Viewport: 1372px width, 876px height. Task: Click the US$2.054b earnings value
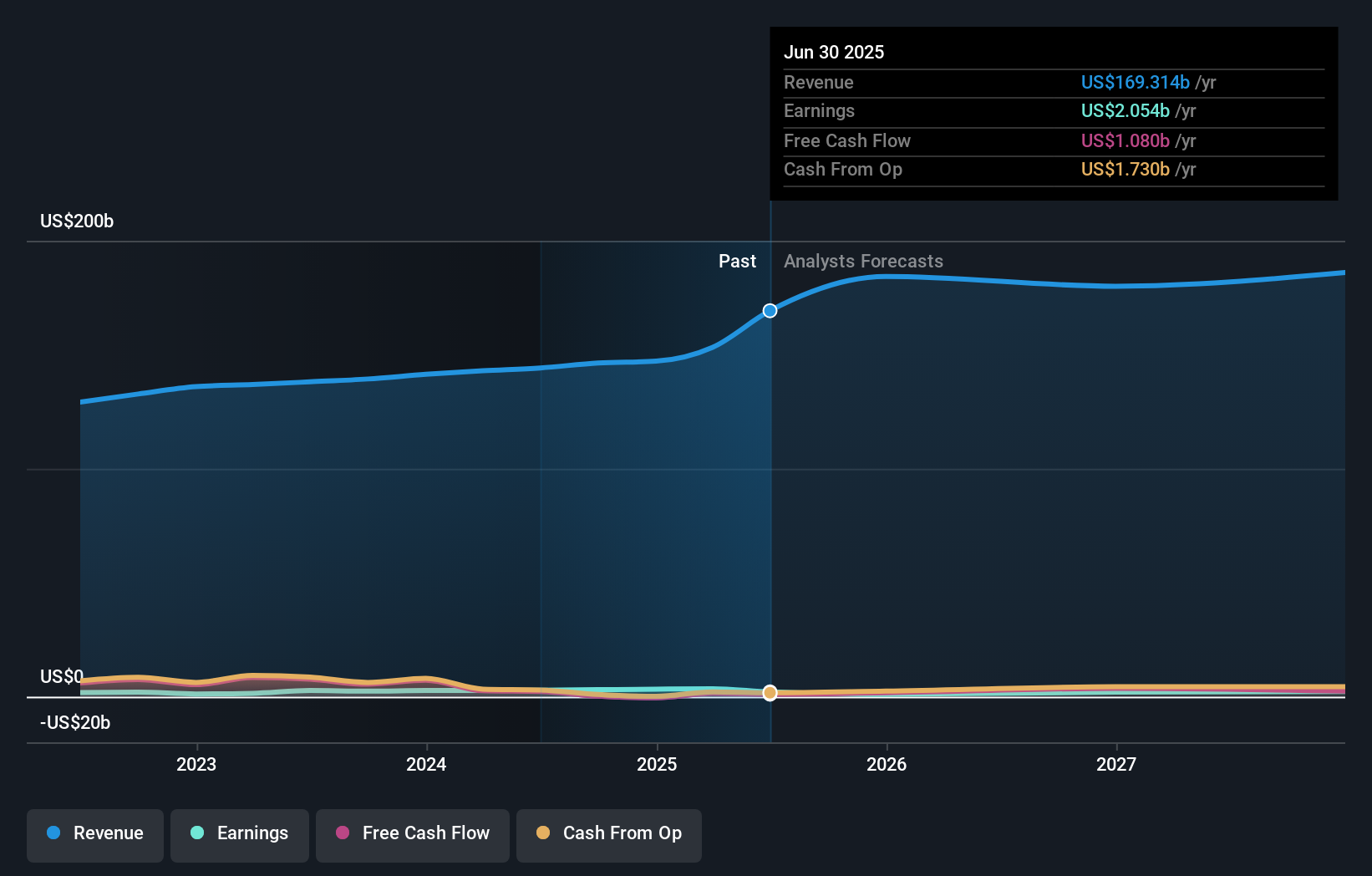coord(1126,110)
